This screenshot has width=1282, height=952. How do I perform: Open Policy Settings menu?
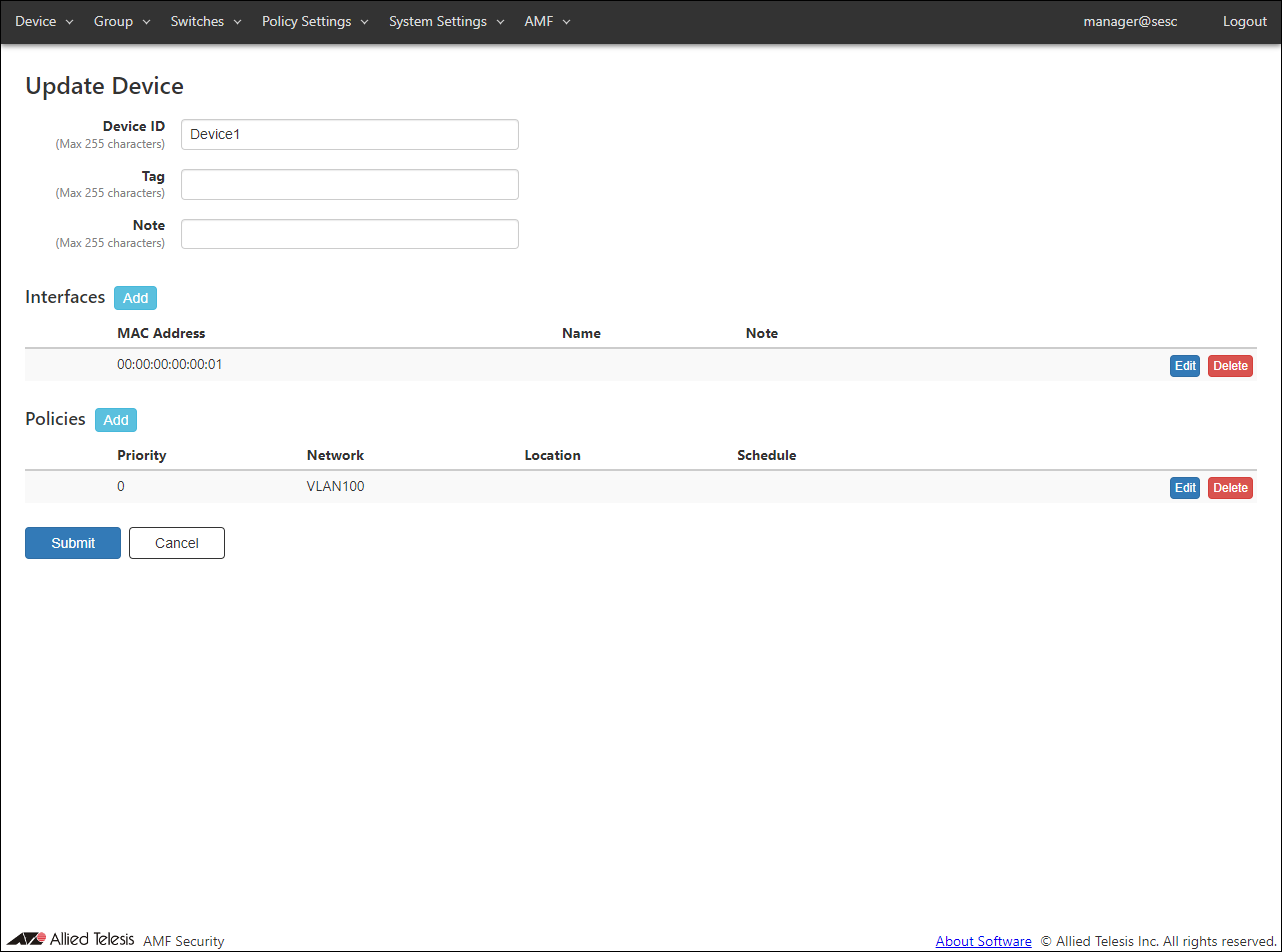pos(315,21)
